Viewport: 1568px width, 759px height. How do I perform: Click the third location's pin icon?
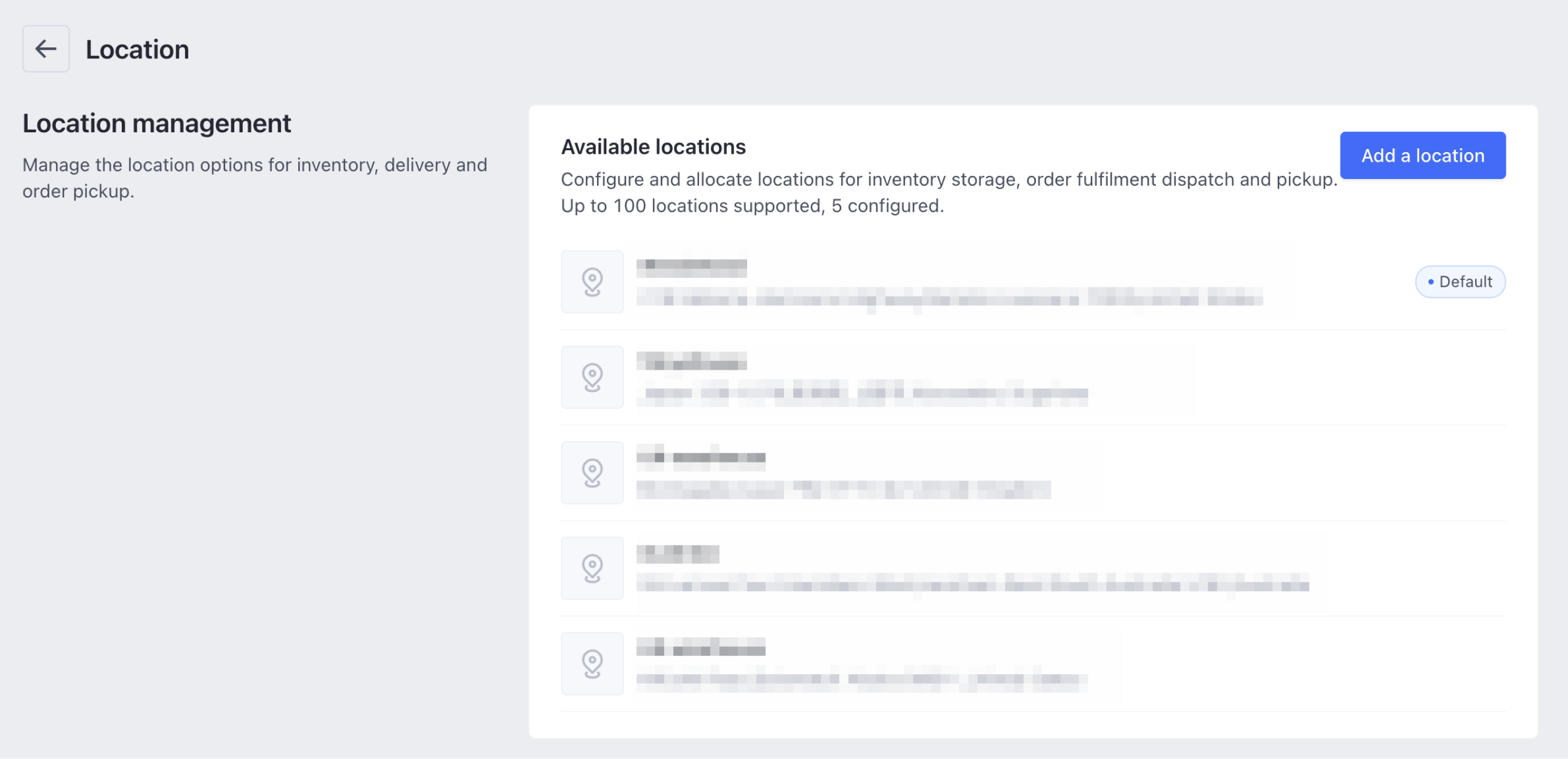(x=592, y=472)
